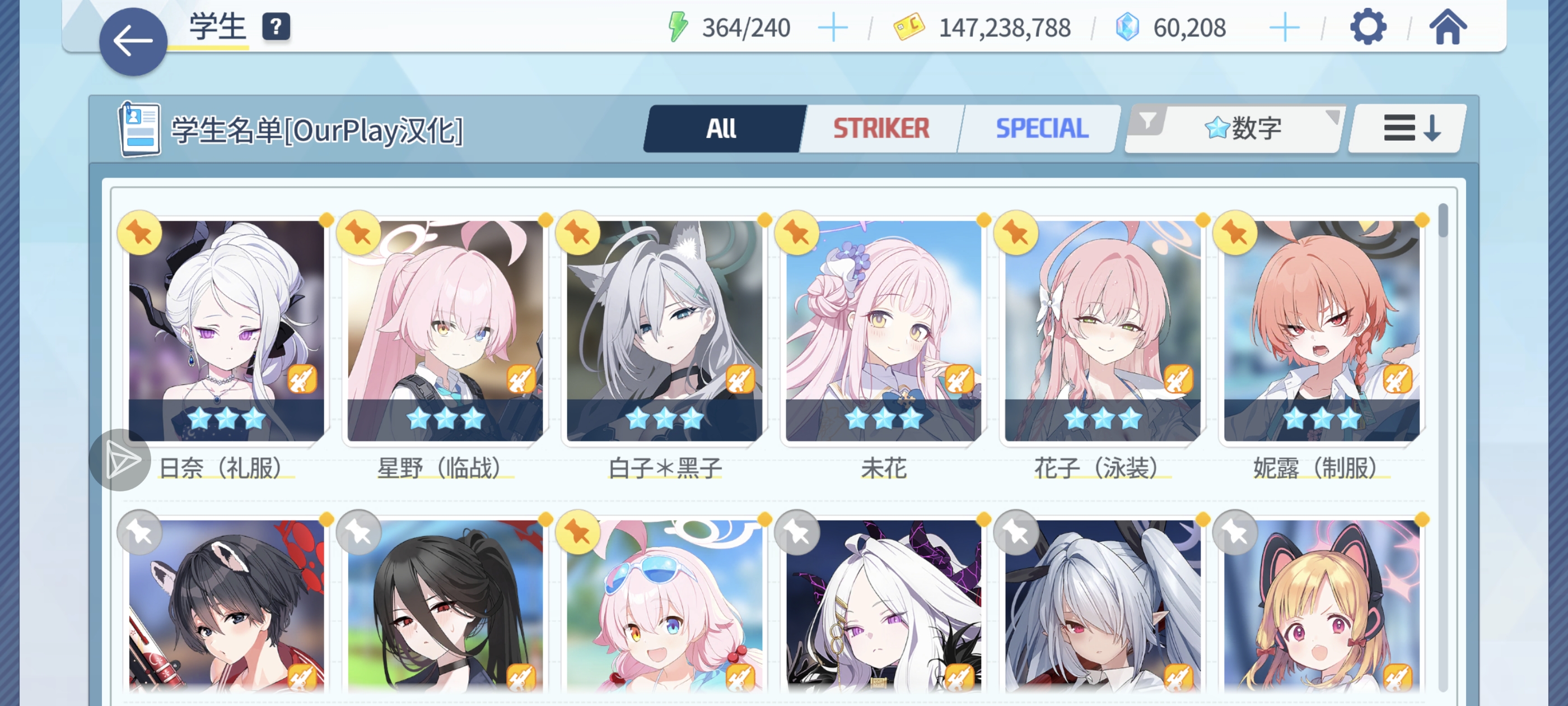1568x706 pixels.
Task: Click the floating paper-plane send icon
Action: [x=120, y=460]
